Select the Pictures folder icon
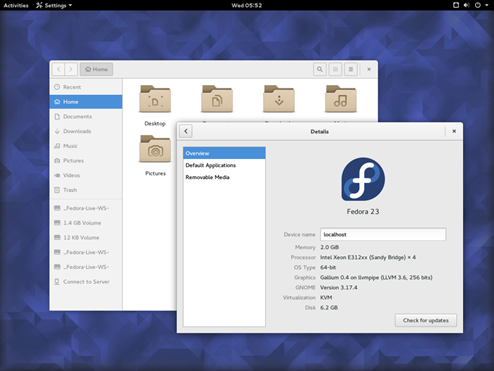Viewport: 494px width, 371px height. coord(155,149)
